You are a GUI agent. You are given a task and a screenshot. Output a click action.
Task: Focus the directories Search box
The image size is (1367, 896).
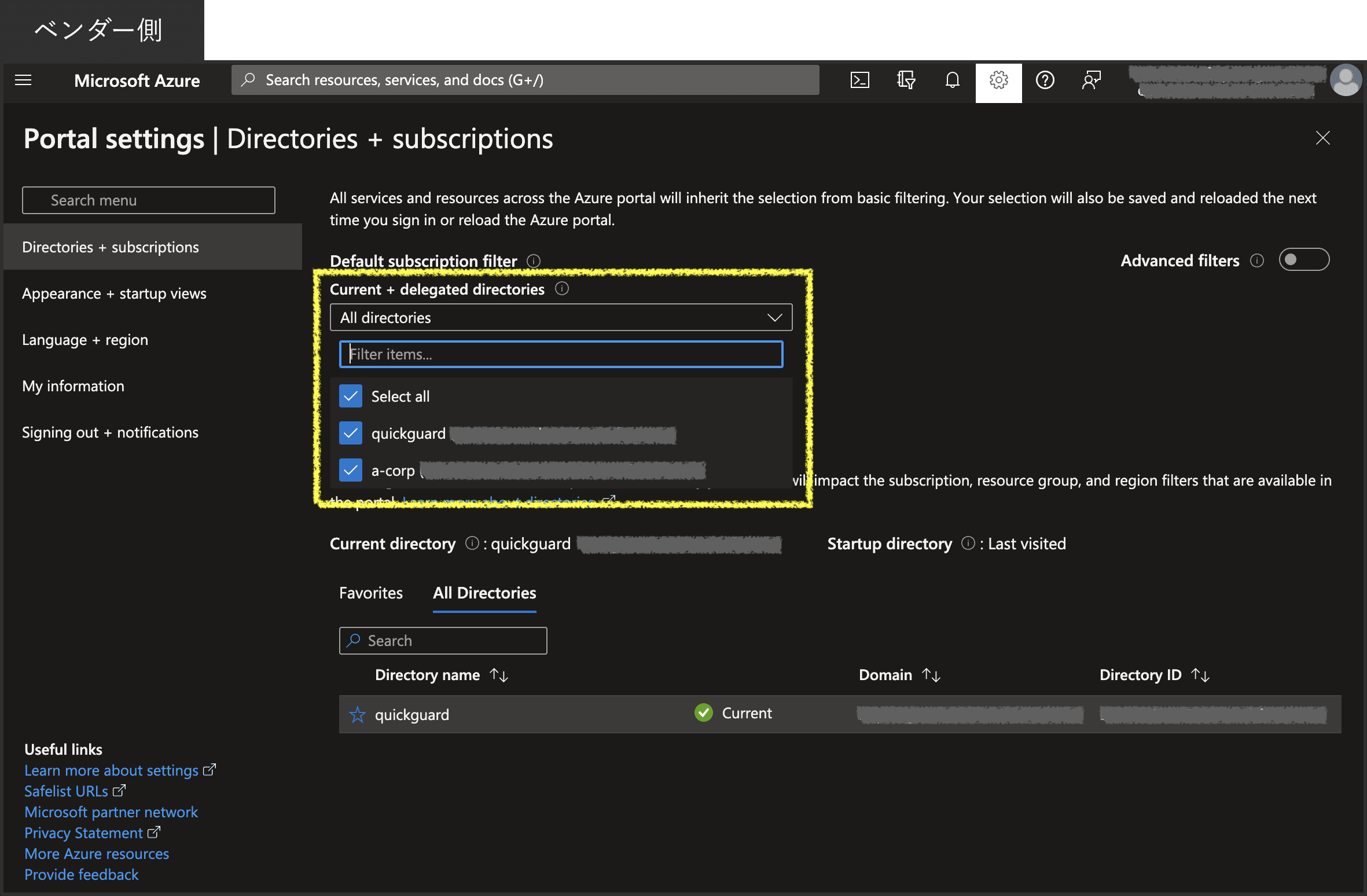click(x=443, y=641)
